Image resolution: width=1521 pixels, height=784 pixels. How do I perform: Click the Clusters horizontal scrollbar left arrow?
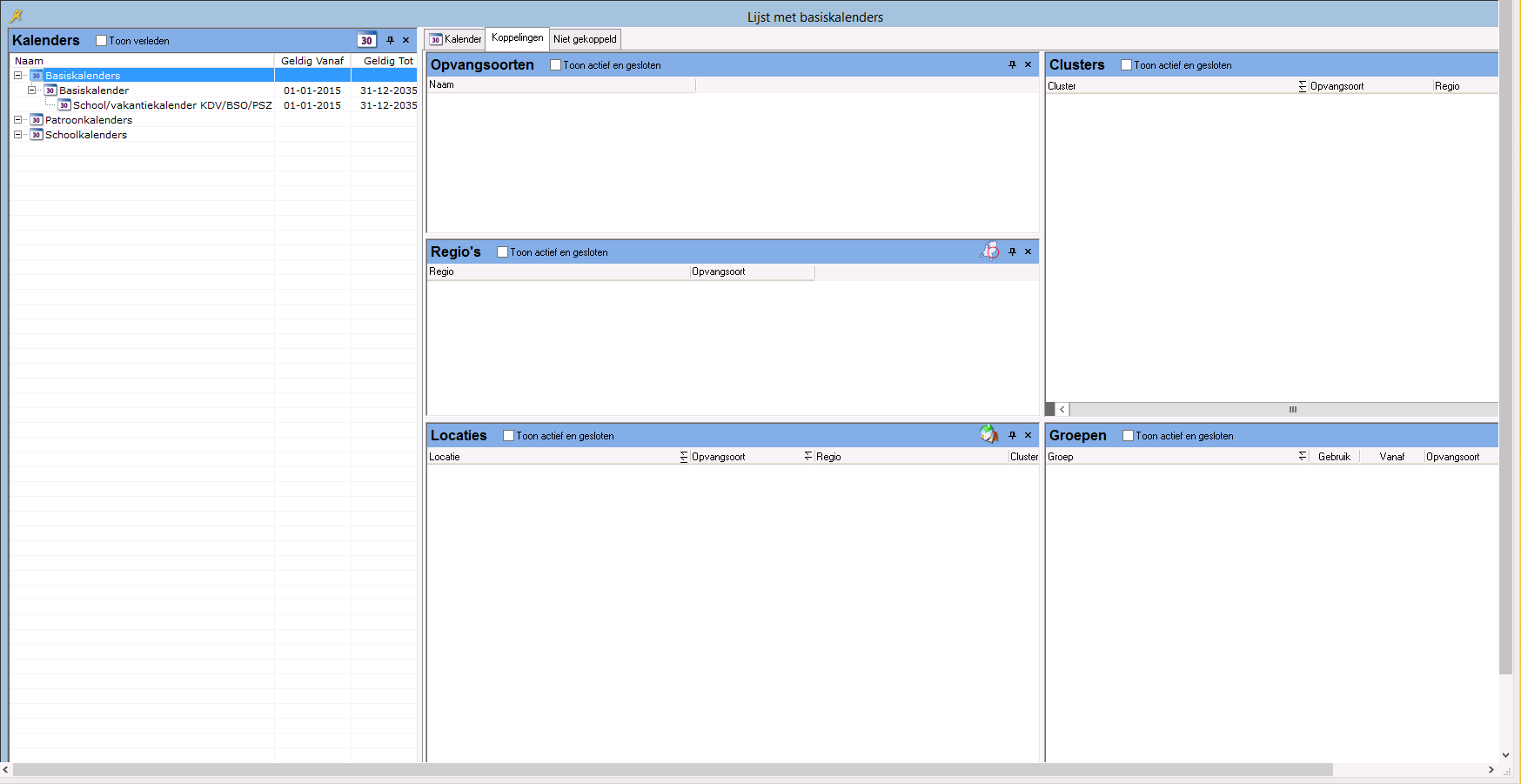tap(1062, 409)
